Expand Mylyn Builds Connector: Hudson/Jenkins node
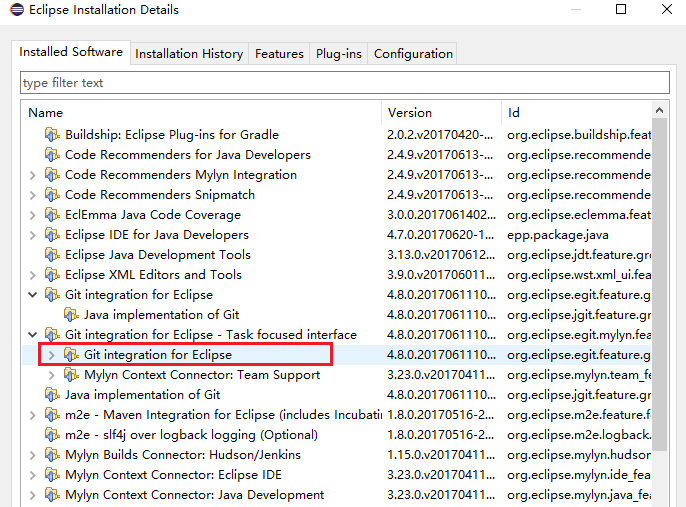The width and height of the screenshot is (686, 507). (32, 455)
